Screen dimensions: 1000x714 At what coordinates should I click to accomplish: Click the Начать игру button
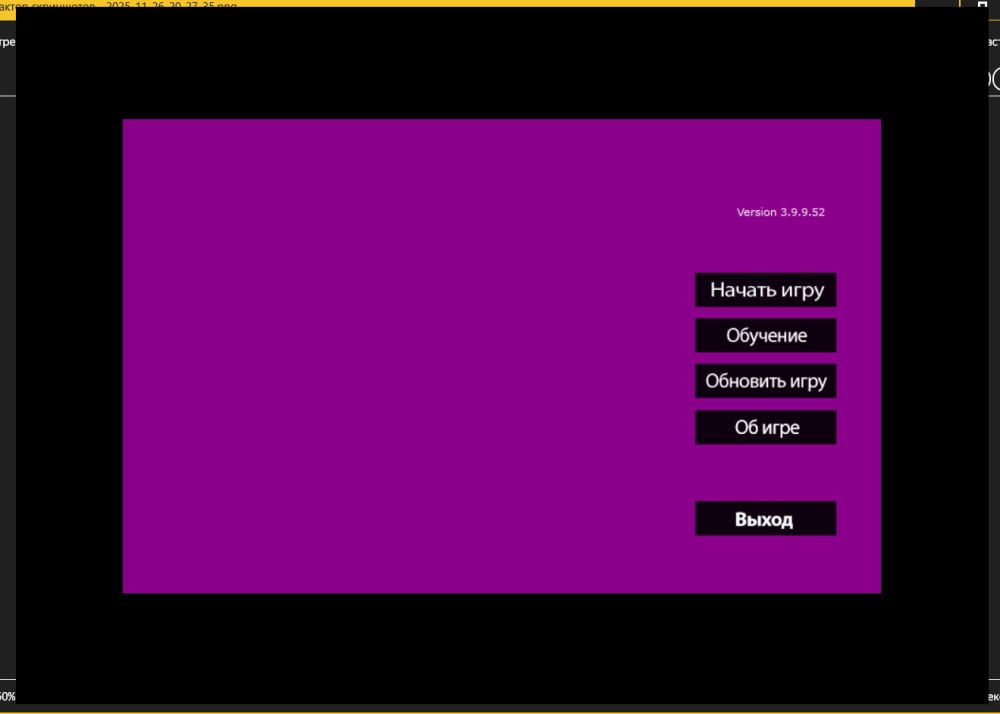point(766,290)
